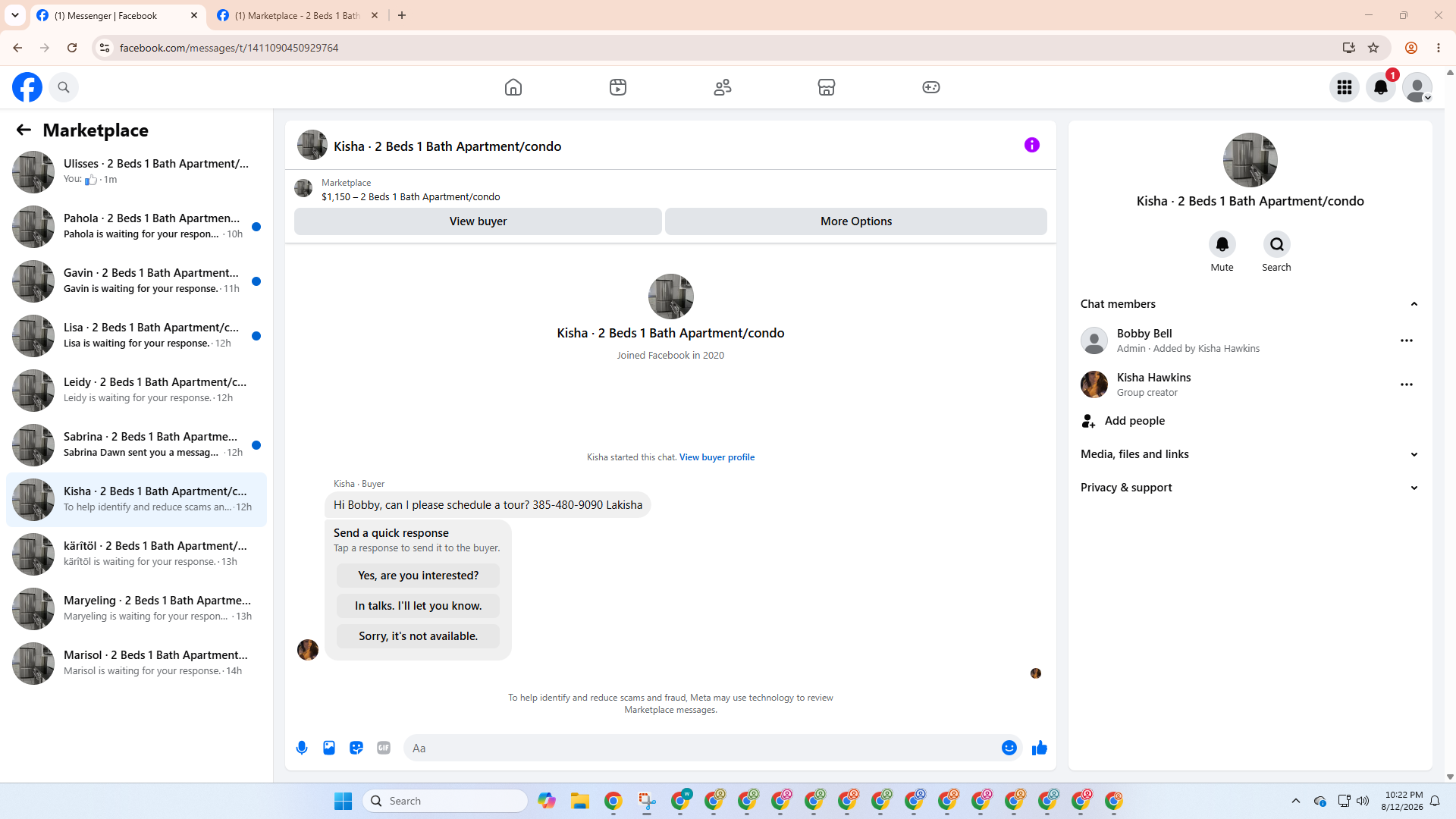Open the Pahola conversation
1456x819 pixels.
click(x=136, y=227)
